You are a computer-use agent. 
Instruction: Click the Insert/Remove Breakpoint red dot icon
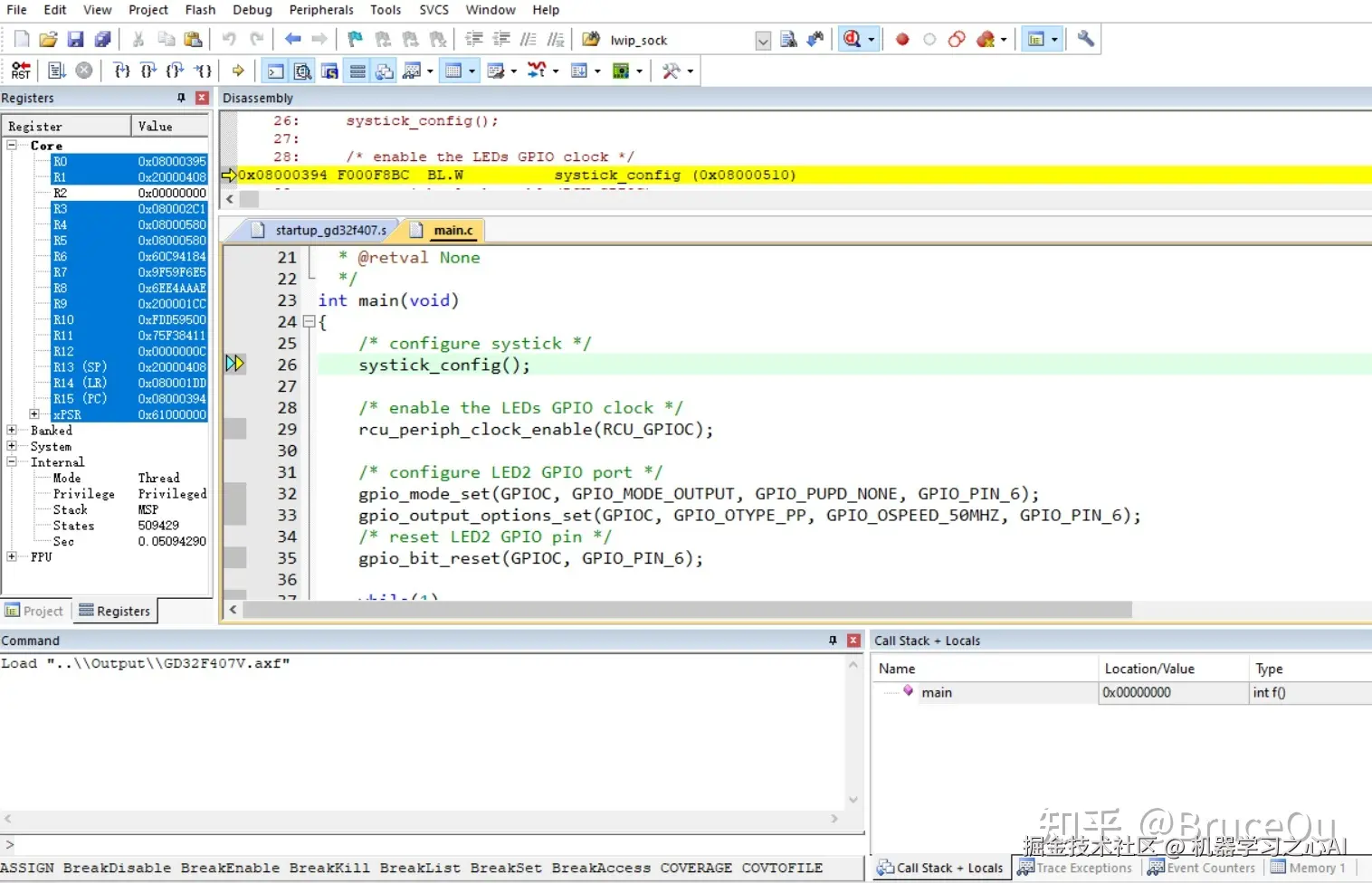902,39
